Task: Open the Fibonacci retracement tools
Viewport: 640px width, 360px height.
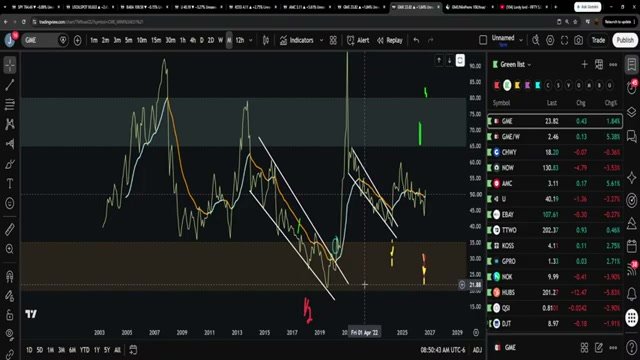Action: 10,104
